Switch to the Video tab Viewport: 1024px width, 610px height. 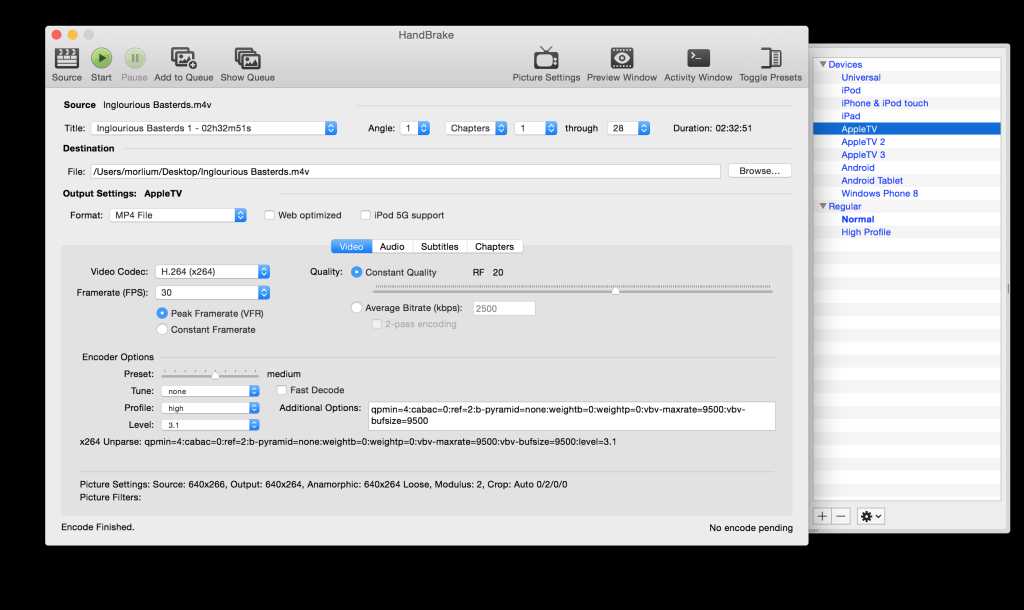[x=351, y=246]
